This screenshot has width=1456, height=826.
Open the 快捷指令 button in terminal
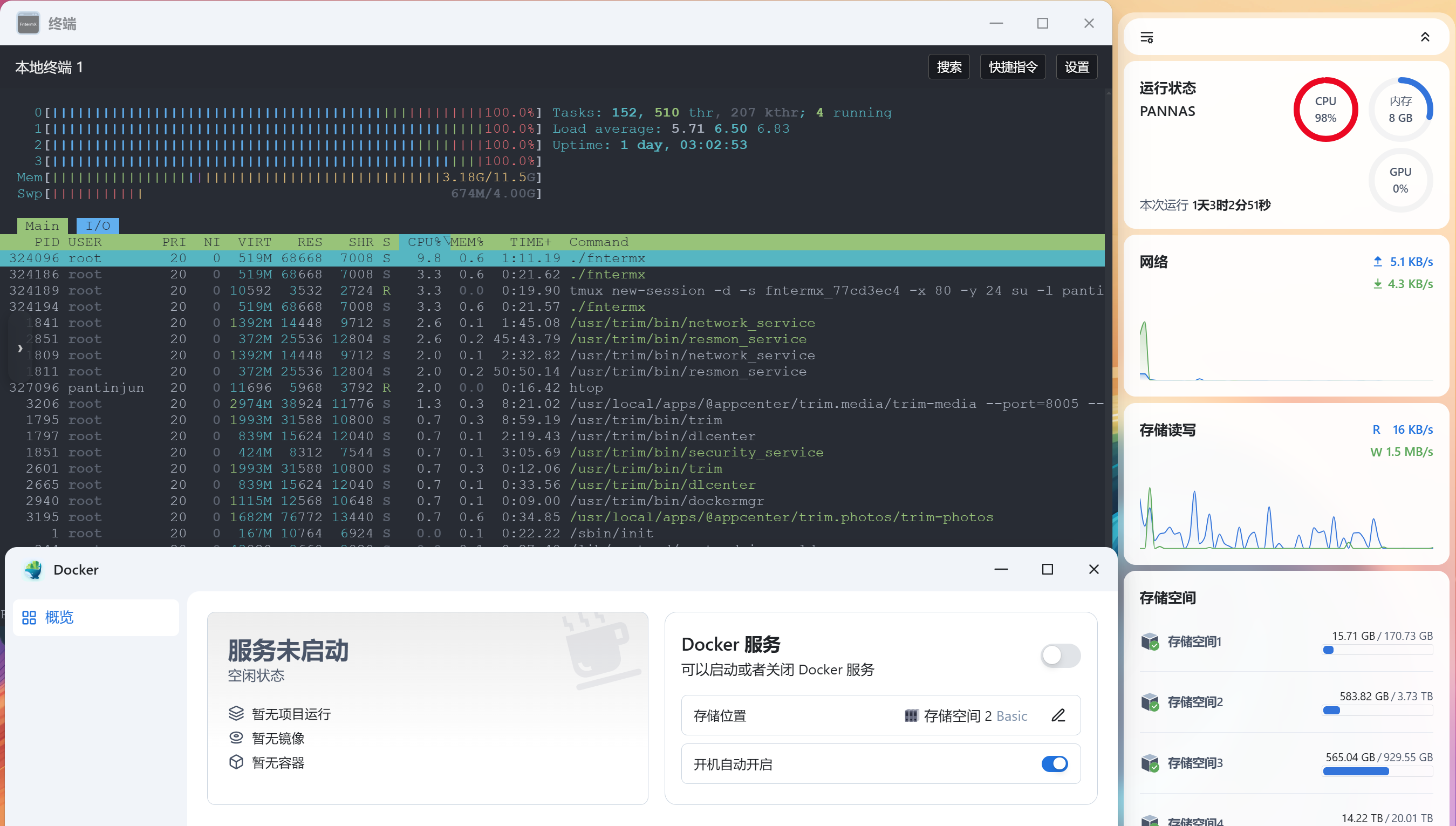coord(1013,66)
